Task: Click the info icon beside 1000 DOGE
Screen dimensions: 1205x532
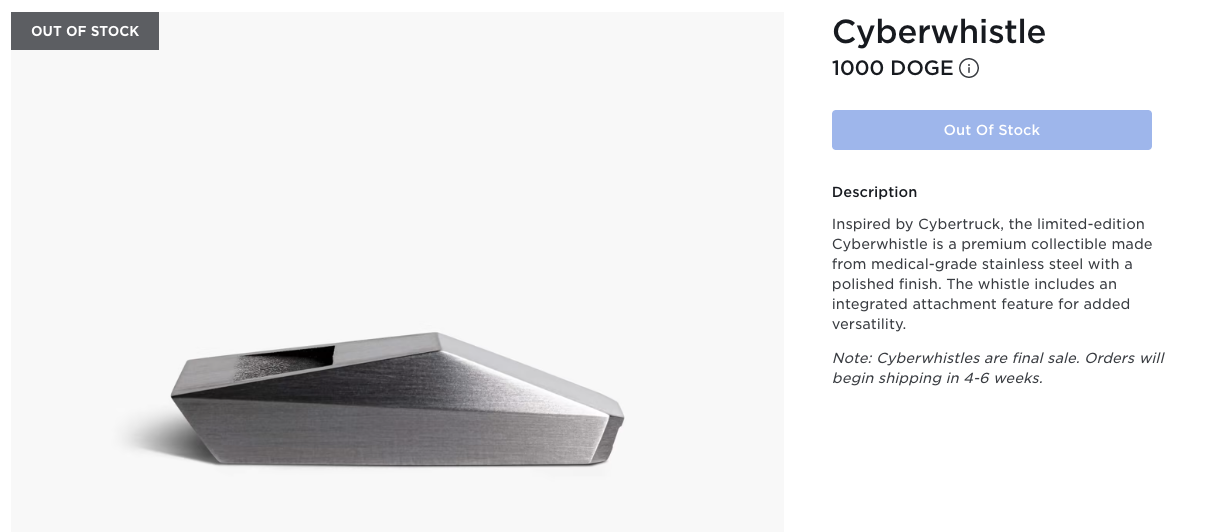Action: coord(968,69)
